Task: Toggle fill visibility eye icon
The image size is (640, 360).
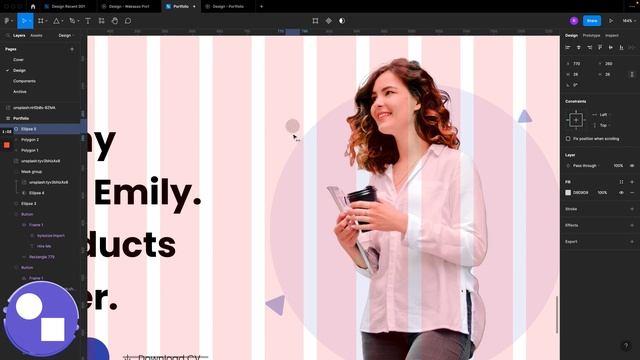Action: click(x=621, y=193)
